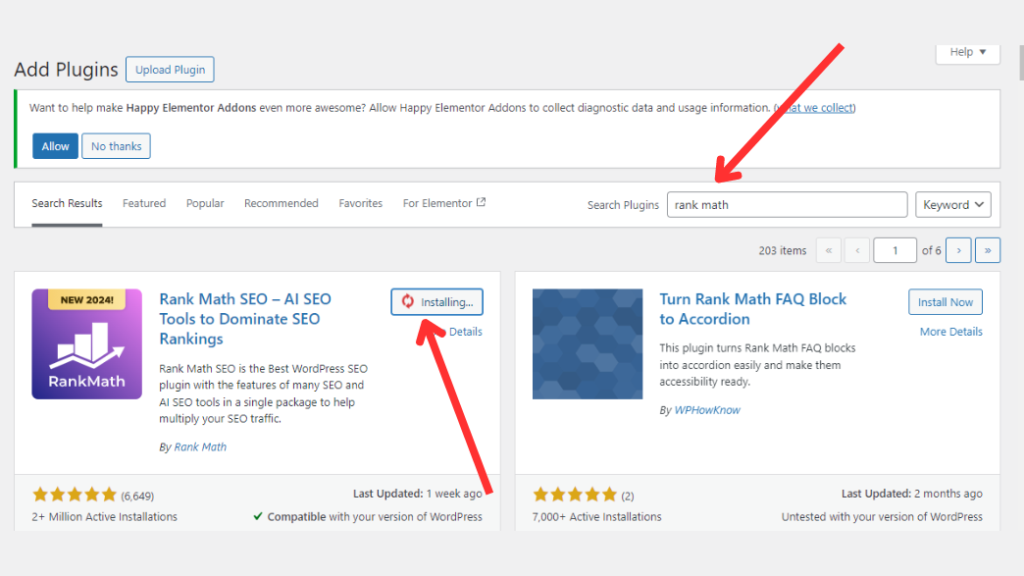Open Turn Rank Math FAQ Block title link
Image resolution: width=1024 pixels, height=576 pixels.
pyautogui.click(x=752, y=309)
